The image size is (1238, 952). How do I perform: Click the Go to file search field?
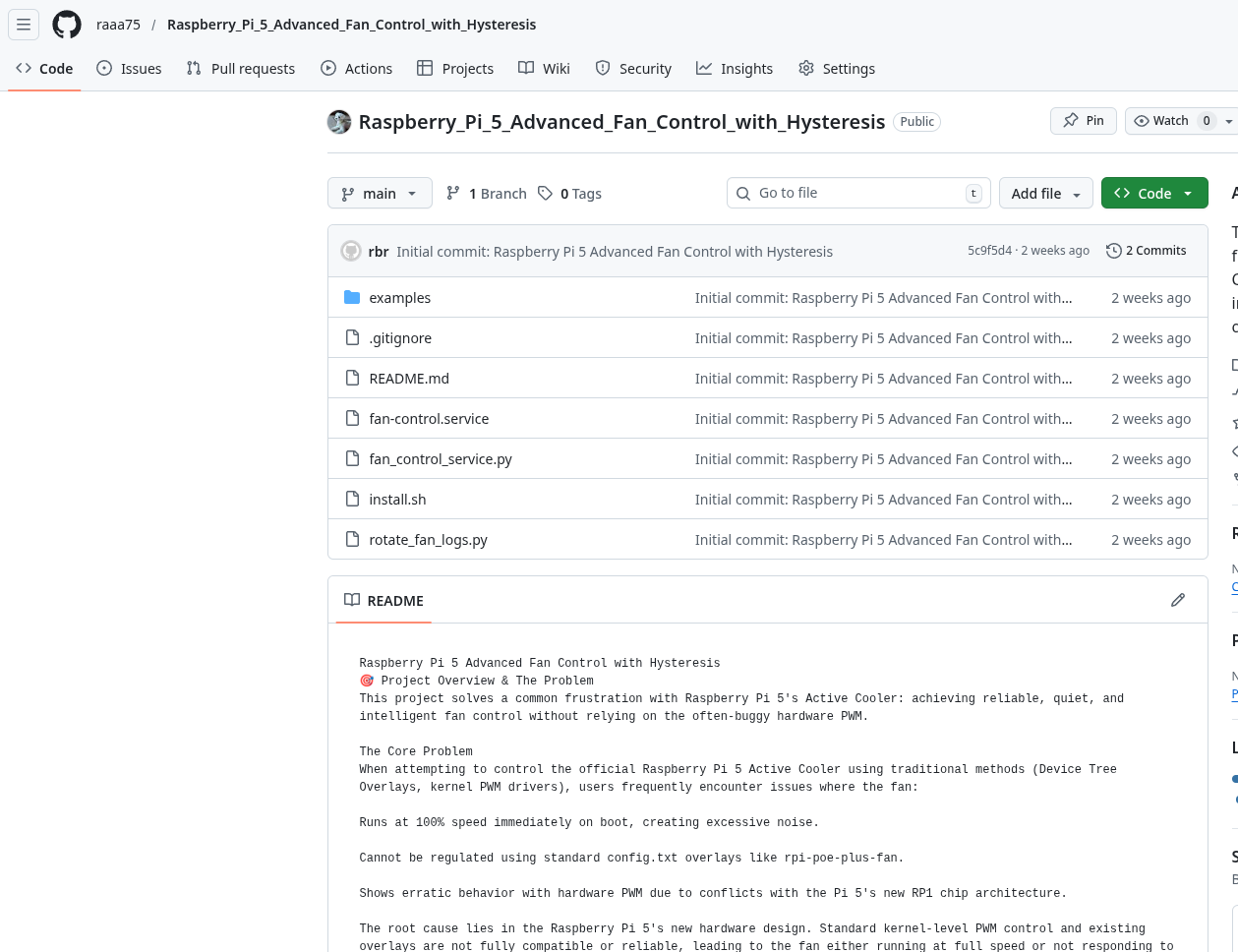click(x=855, y=193)
